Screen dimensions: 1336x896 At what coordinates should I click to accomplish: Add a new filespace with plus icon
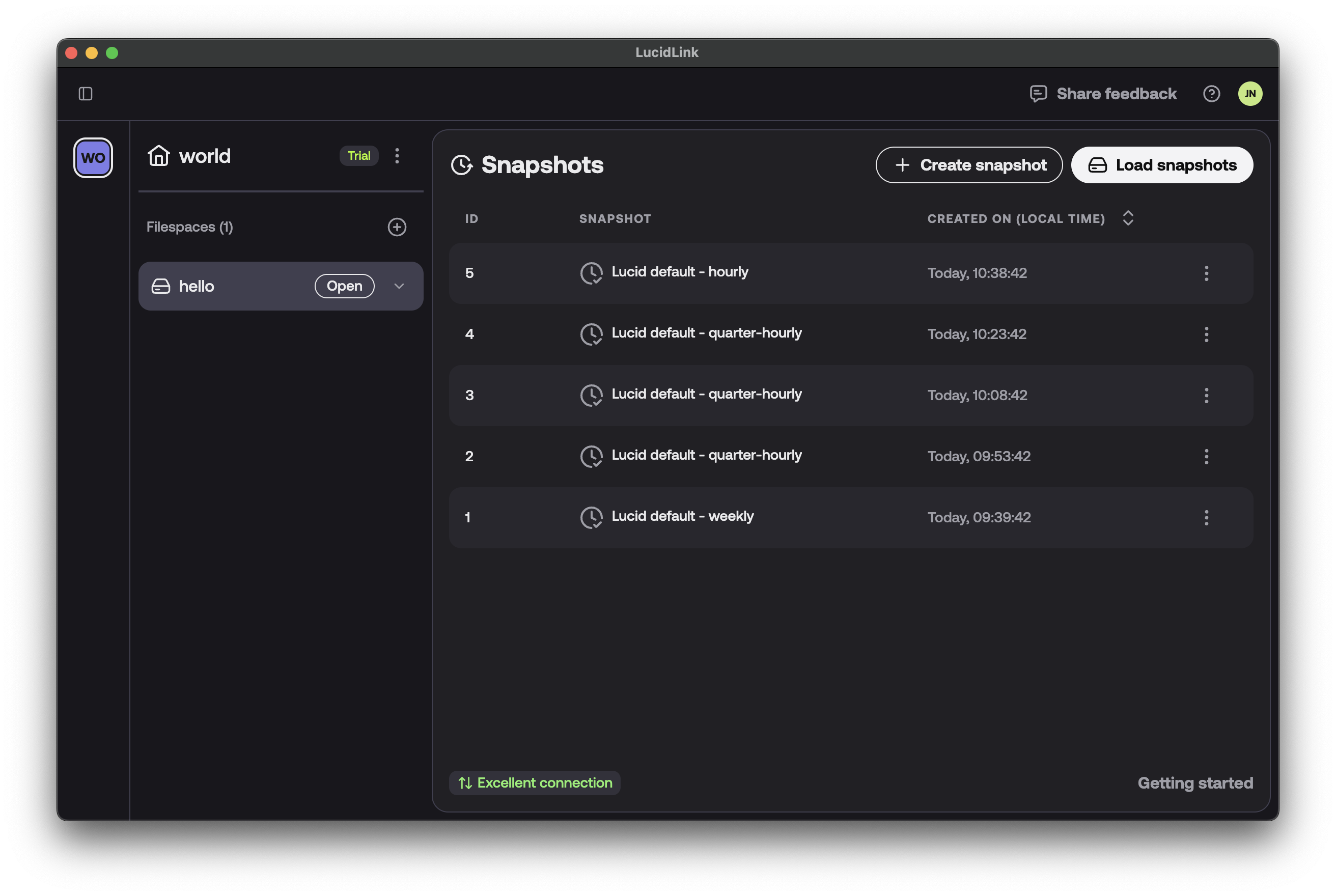[397, 227]
